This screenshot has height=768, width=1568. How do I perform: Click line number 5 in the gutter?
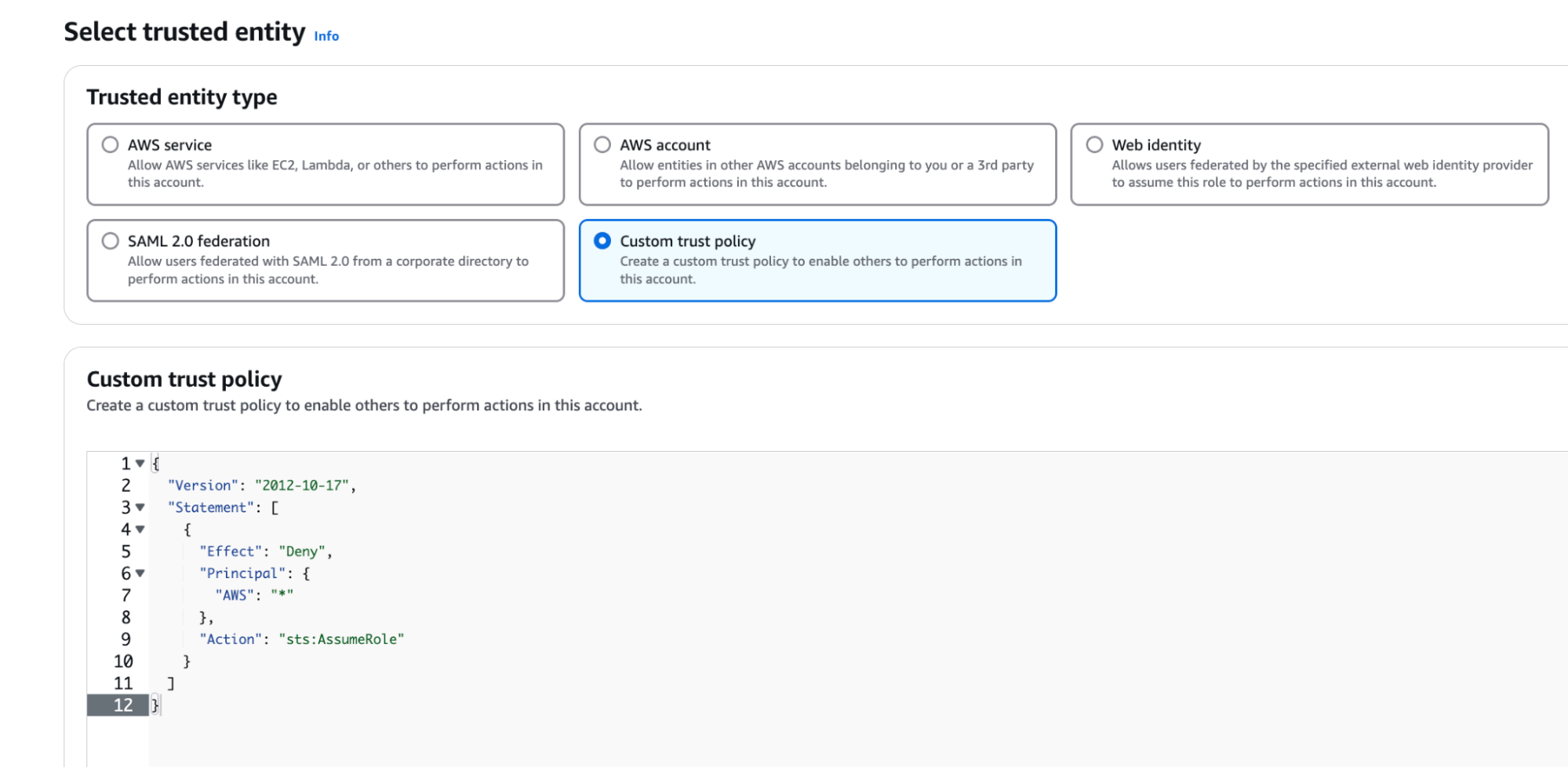pyautogui.click(x=126, y=551)
